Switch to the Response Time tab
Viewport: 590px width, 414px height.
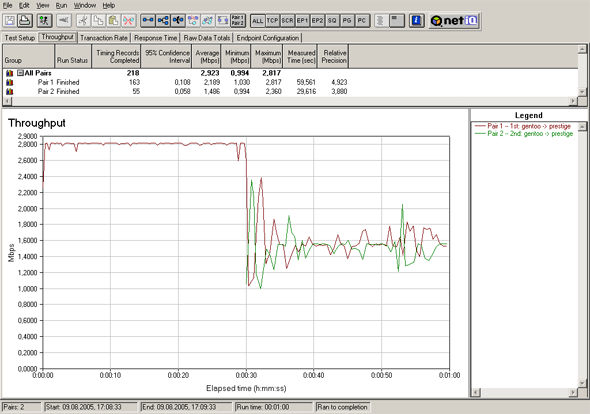click(x=155, y=38)
